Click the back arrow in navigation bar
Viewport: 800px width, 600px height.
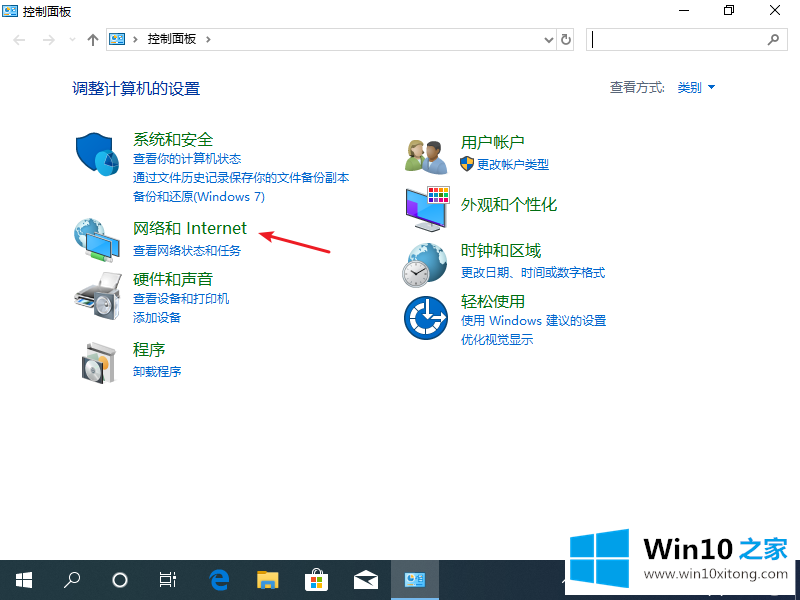(x=19, y=40)
